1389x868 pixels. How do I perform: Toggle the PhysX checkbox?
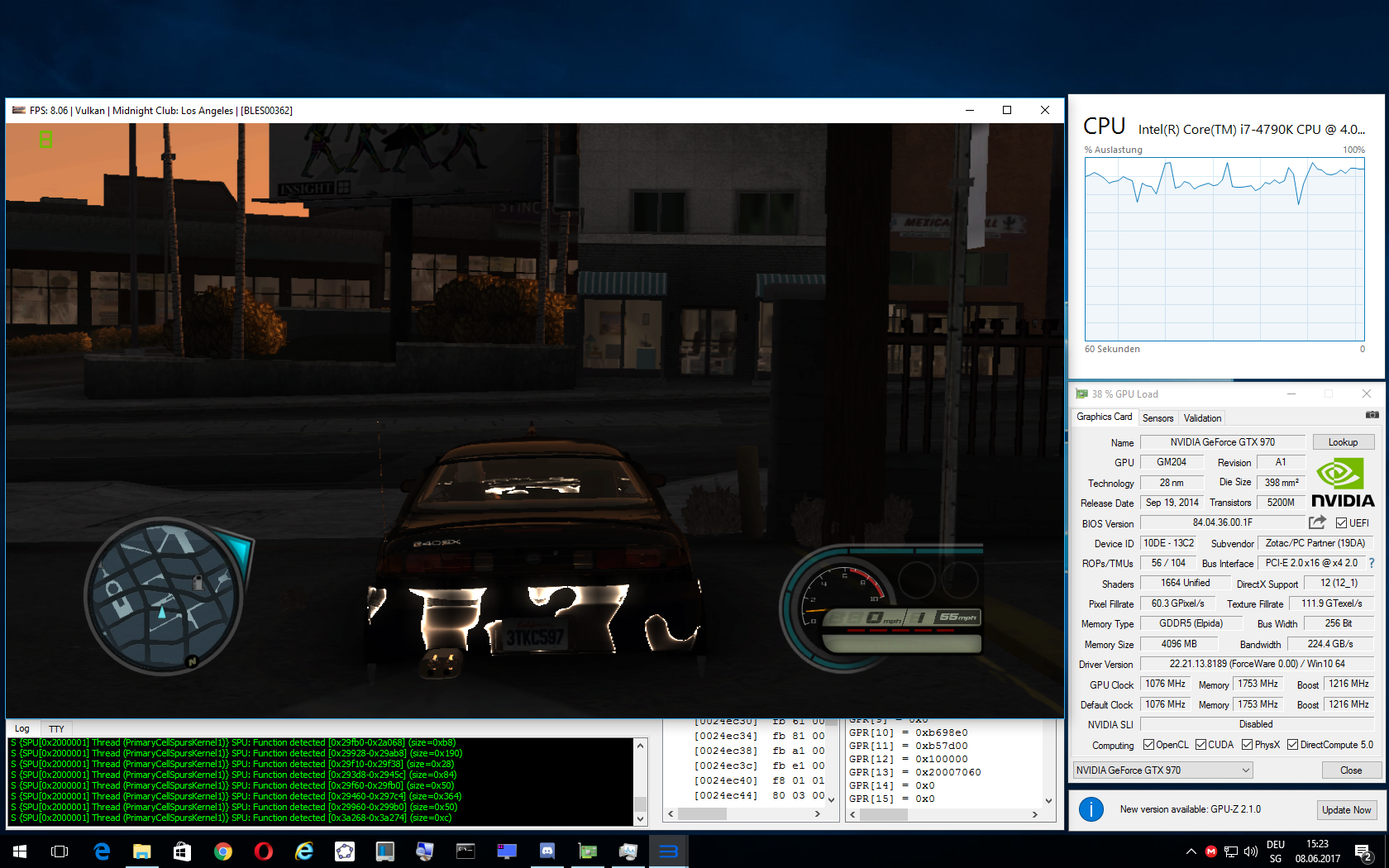point(1247,745)
